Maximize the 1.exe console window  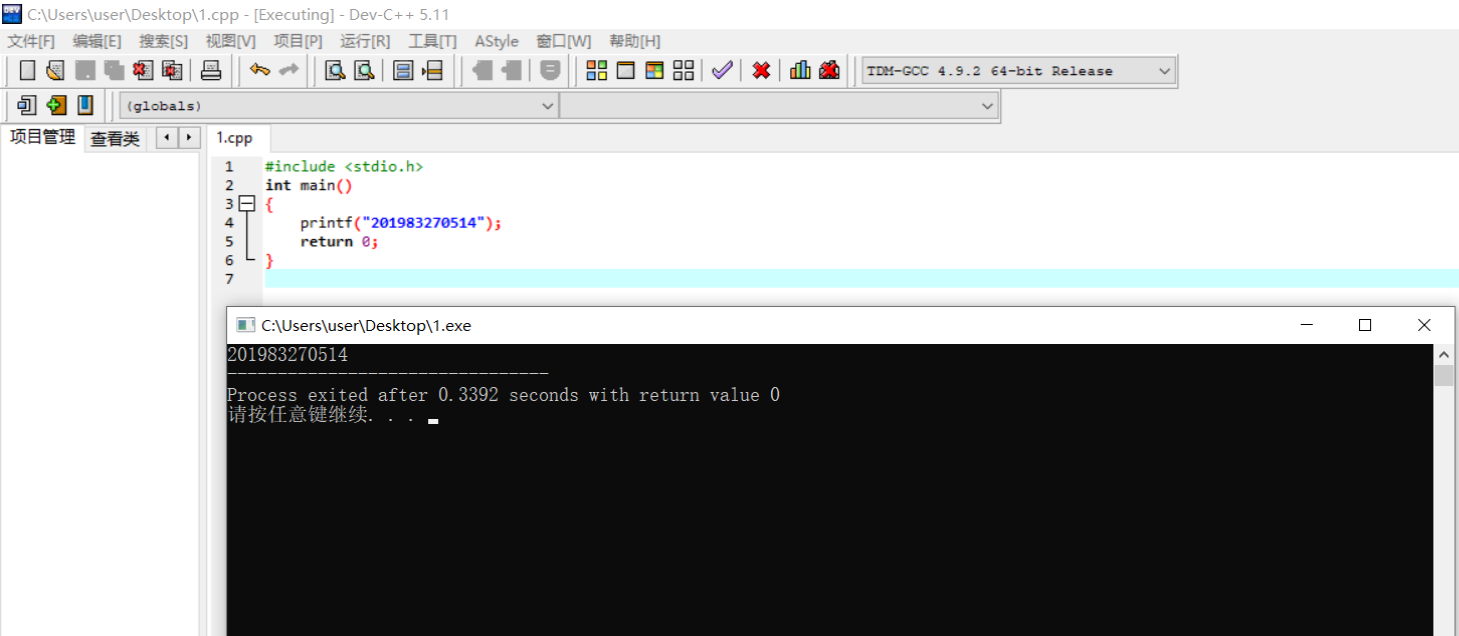pyautogui.click(x=1364, y=325)
